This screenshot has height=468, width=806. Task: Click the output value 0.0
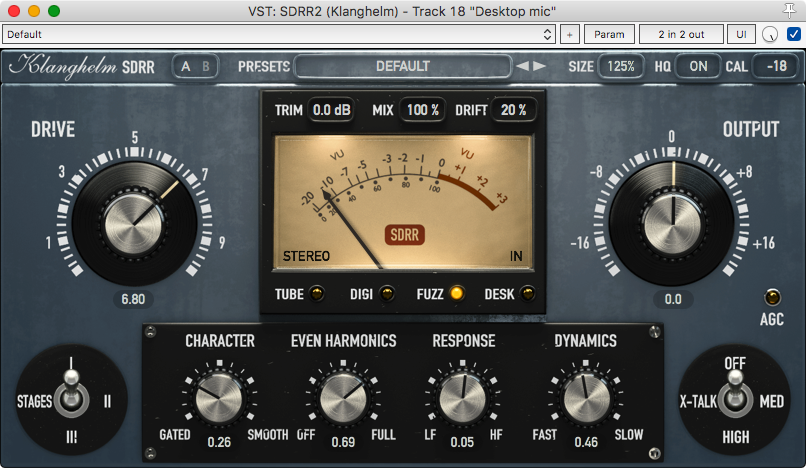(x=673, y=299)
